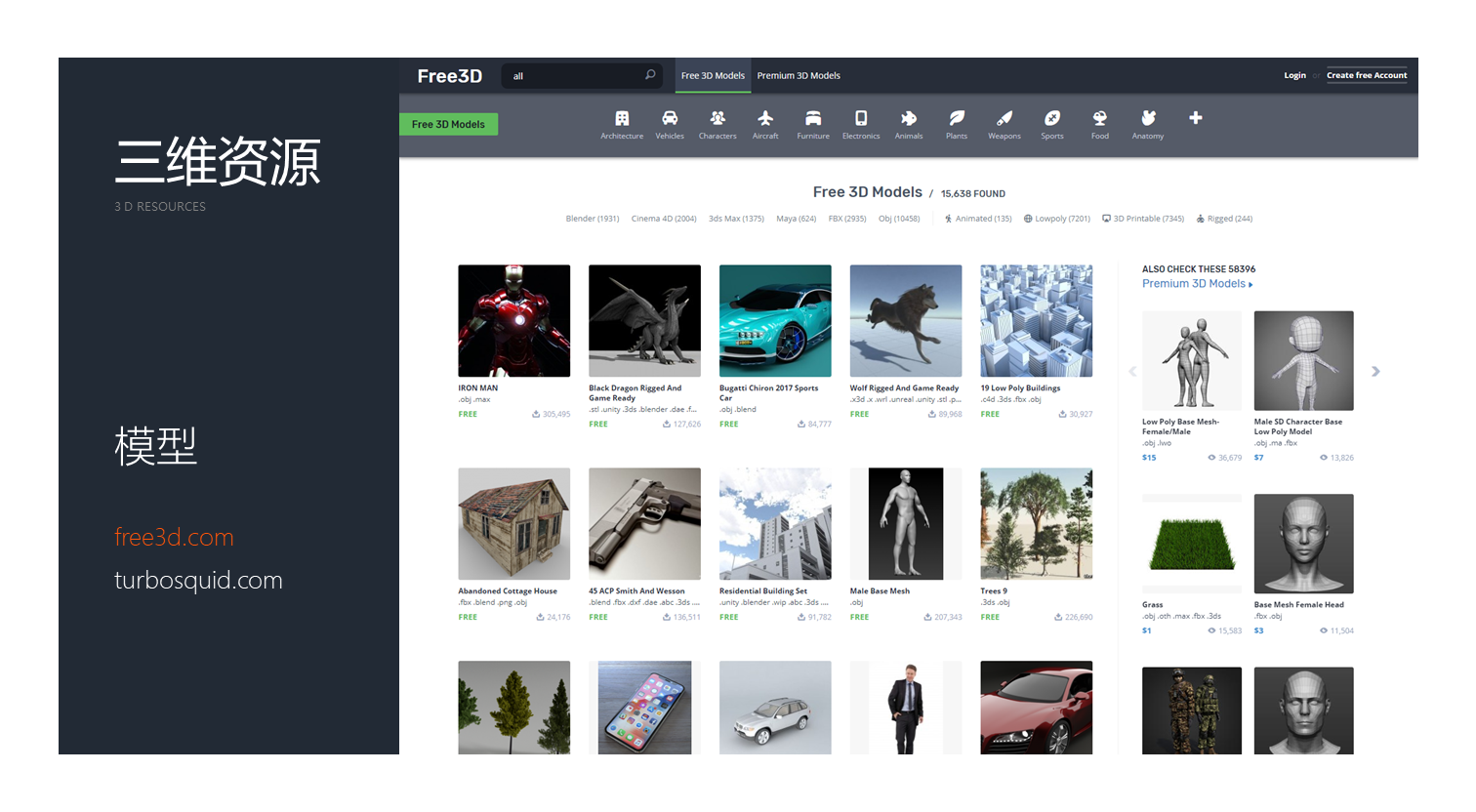Filter by Animated (135) models
1476x812 pixels.
(978, 219)
